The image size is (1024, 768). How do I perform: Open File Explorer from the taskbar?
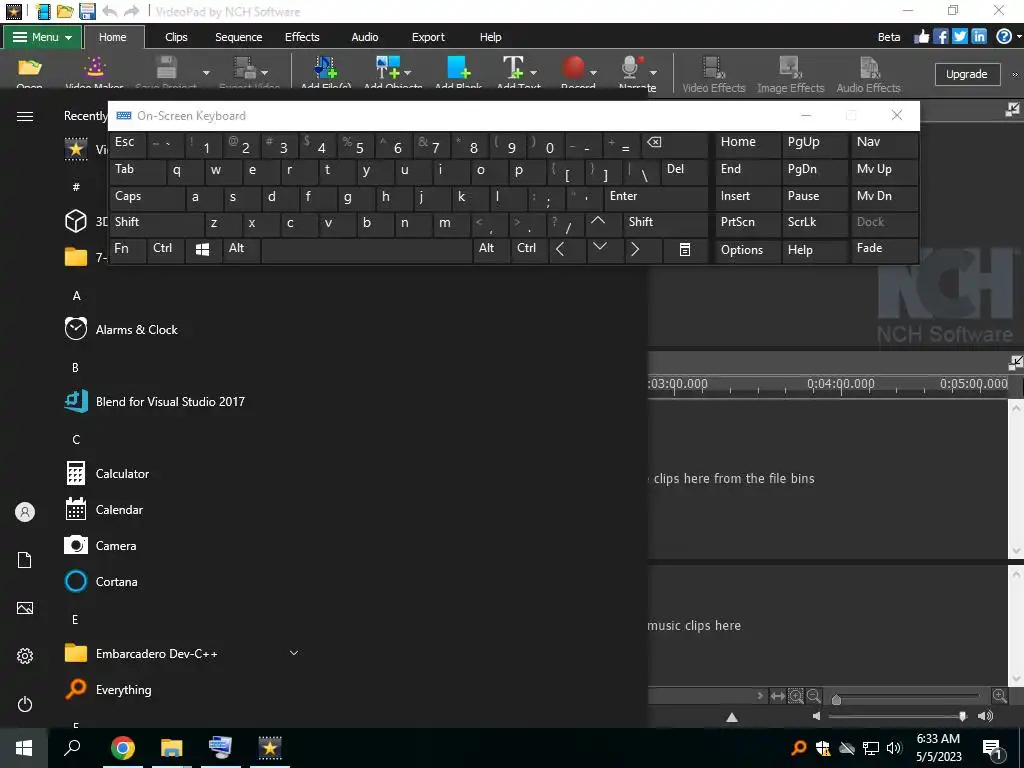click(x=172, y=748)
